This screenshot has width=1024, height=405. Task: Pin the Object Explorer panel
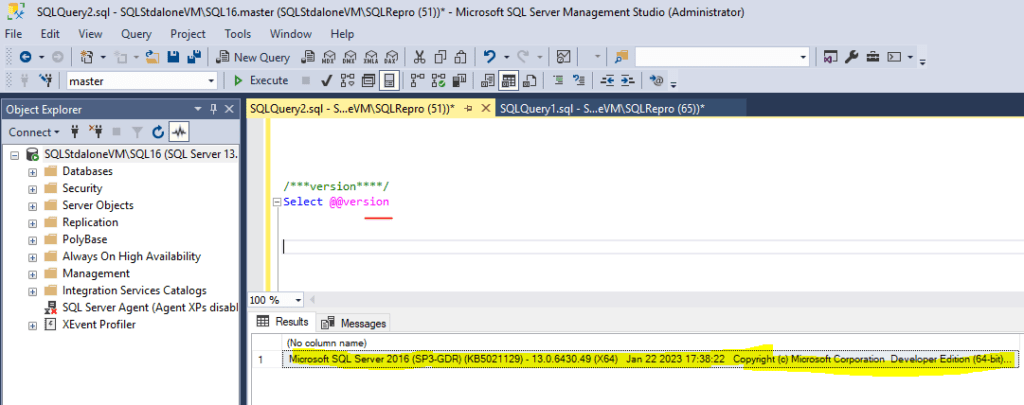(x=213, y=109)
